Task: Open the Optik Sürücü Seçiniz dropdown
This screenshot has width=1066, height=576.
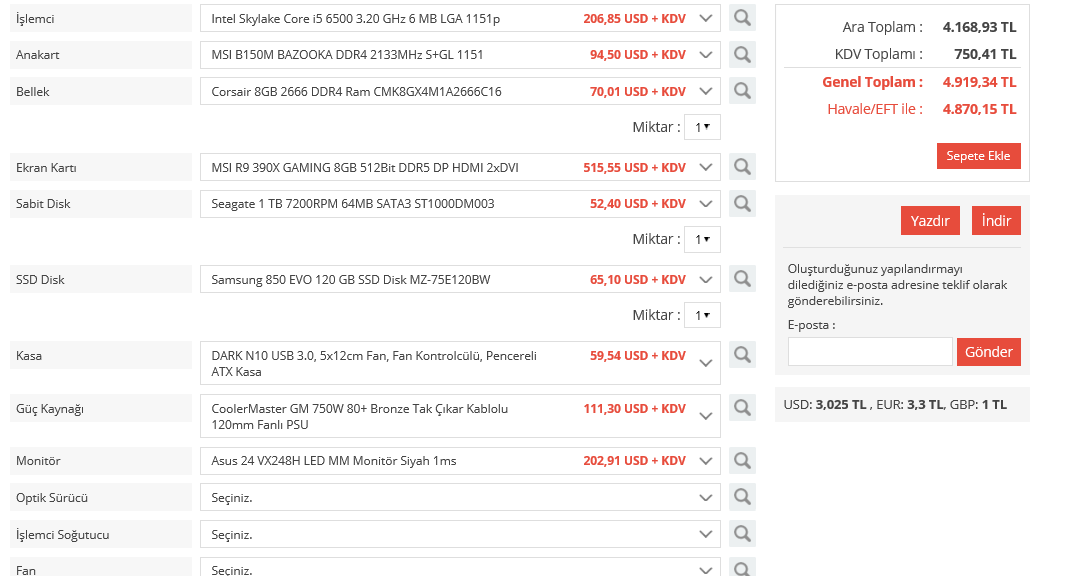Action: coord(459,497)
